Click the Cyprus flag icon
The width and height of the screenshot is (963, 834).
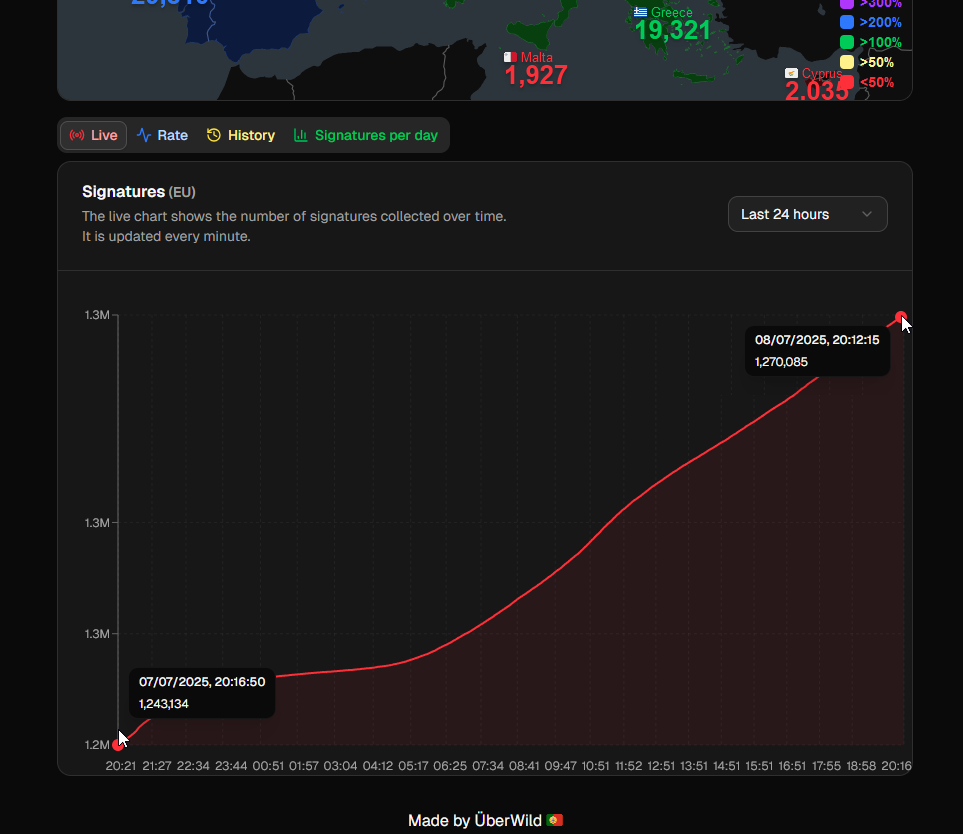click(791, 73)
